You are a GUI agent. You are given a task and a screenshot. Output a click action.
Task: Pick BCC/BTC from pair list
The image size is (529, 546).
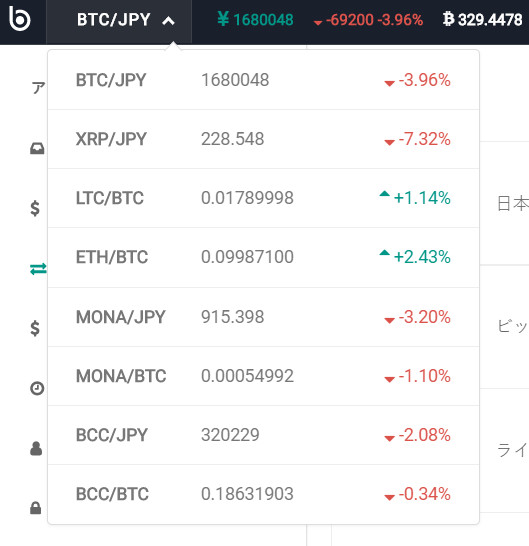pos(264,494)
